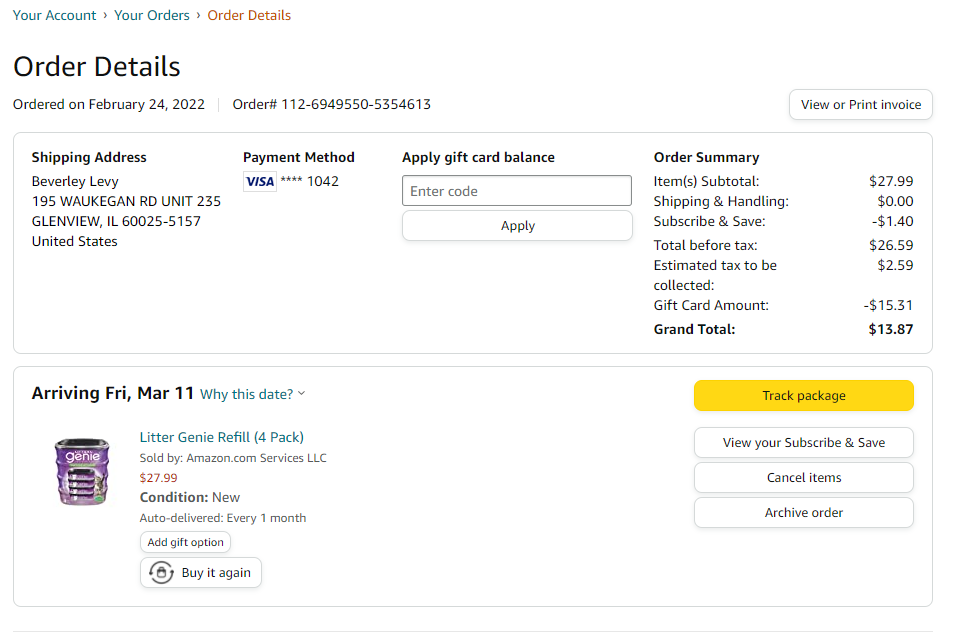Click Cancel items button
This screenshot has height=642, width=978.
click(x=803, y=477)
